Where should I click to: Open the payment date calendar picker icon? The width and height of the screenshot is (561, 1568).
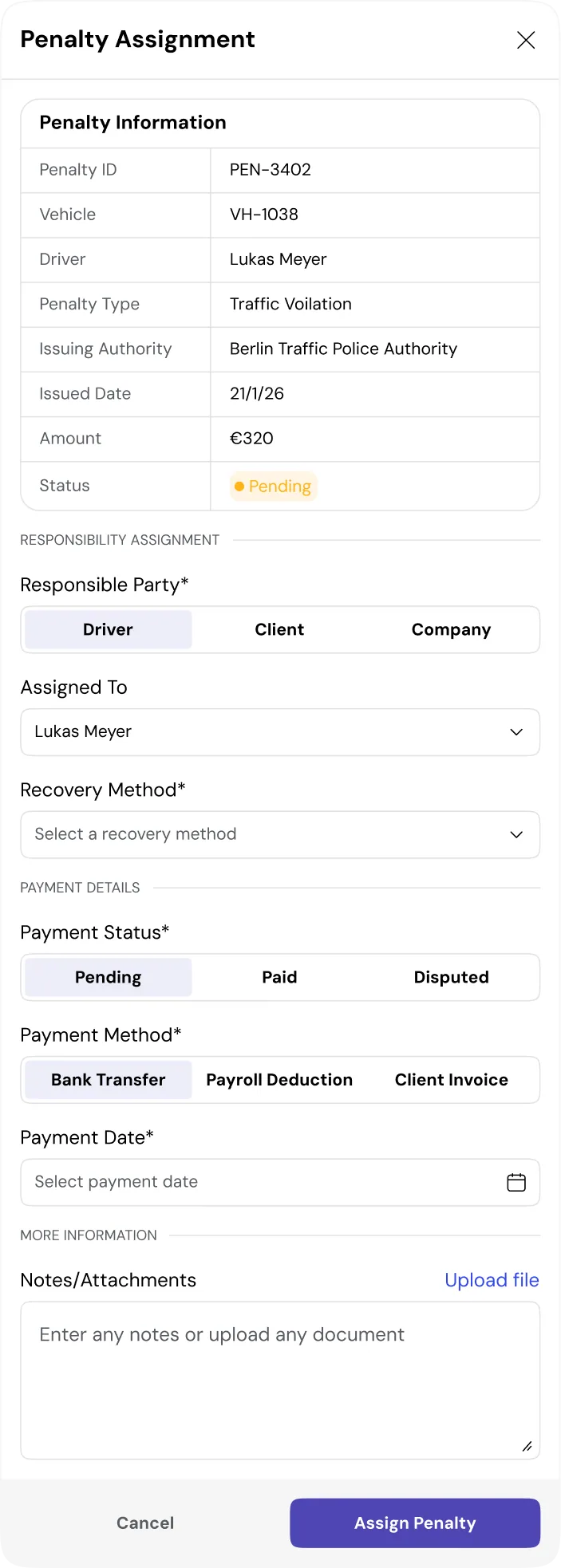(516, 1182)
